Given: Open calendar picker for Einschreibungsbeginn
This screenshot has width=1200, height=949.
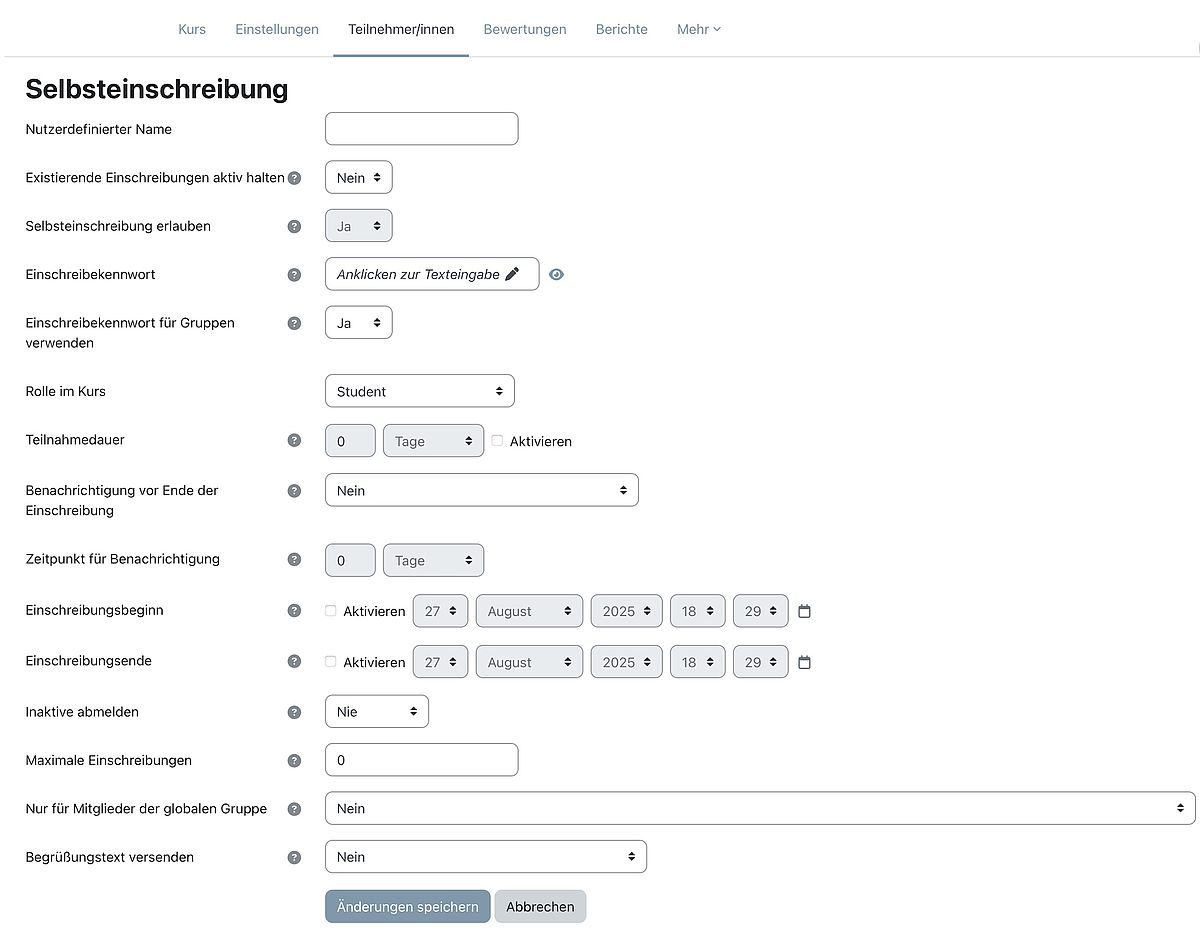Looking at the screenshot, I should [804, 611].
